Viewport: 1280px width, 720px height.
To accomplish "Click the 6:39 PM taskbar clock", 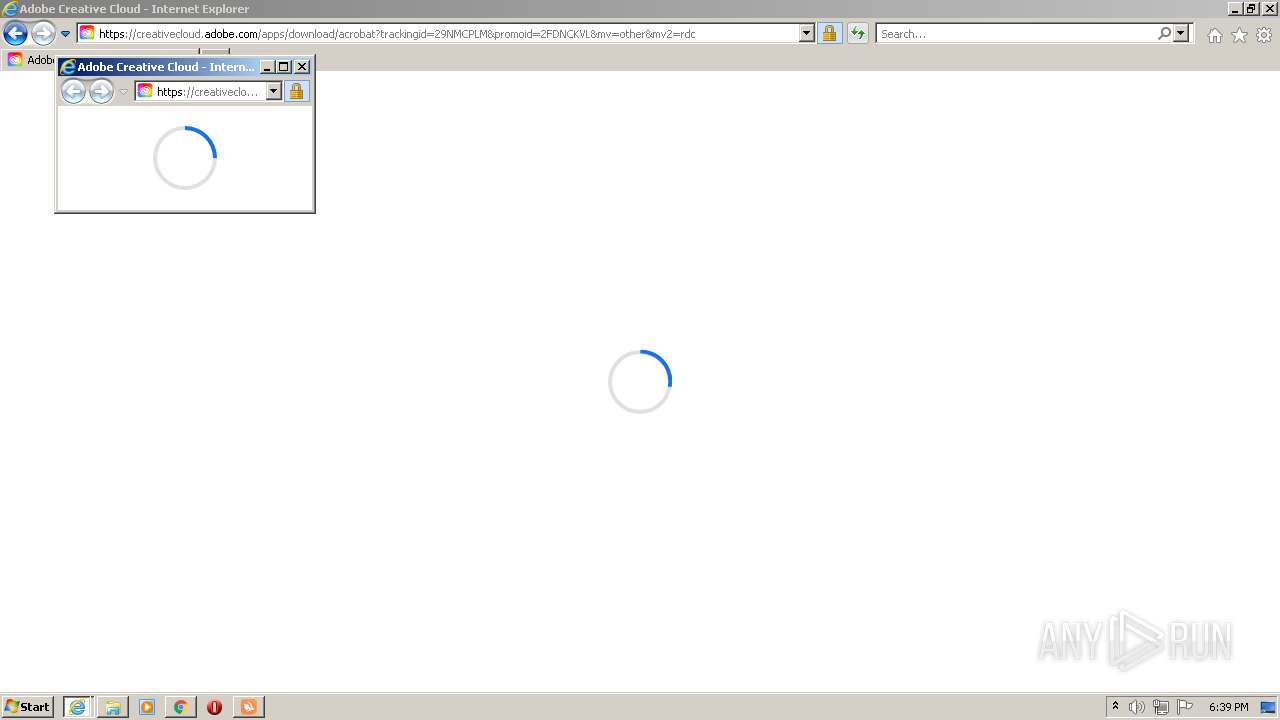I will (1228, 707).
